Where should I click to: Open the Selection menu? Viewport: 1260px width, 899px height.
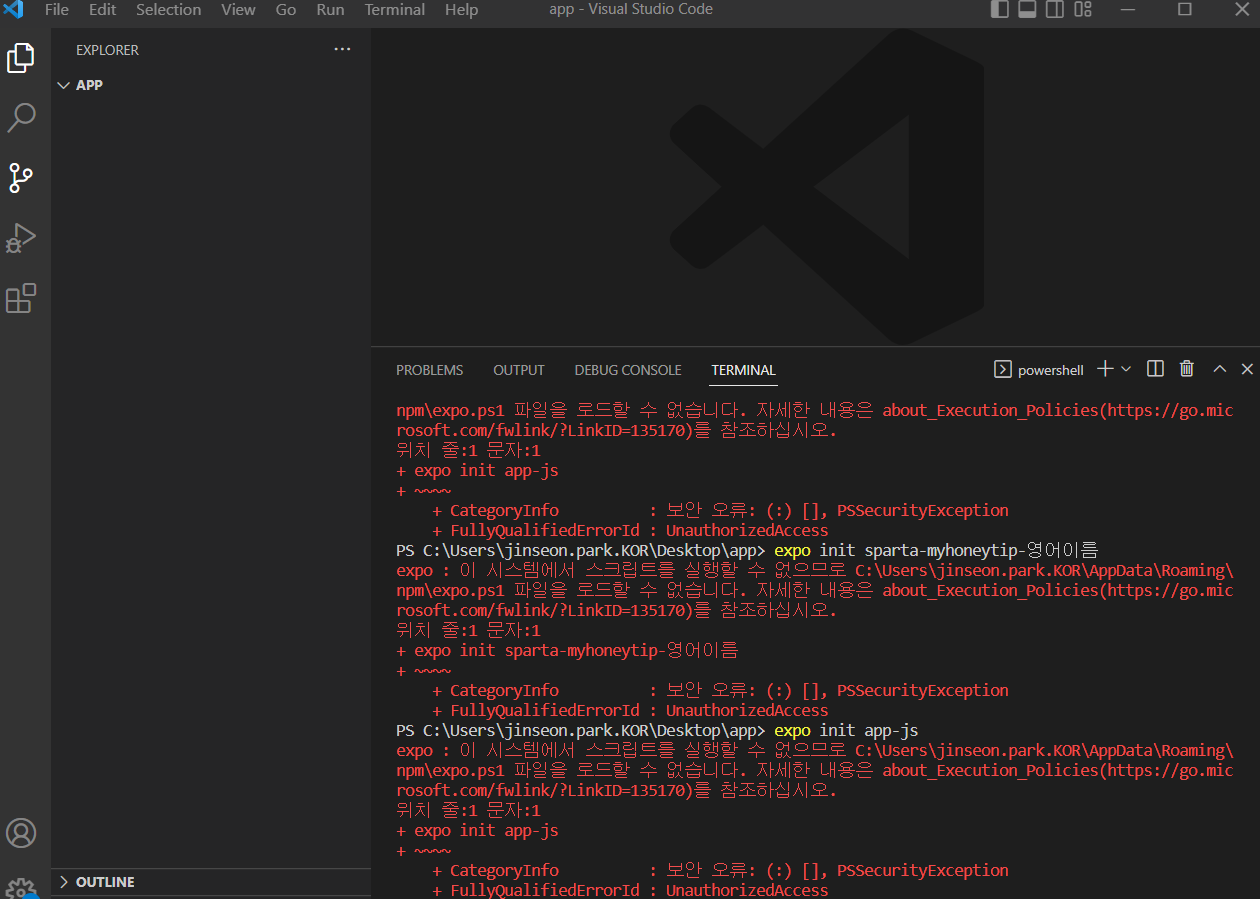pyautogui.click(x=168, y=9)
